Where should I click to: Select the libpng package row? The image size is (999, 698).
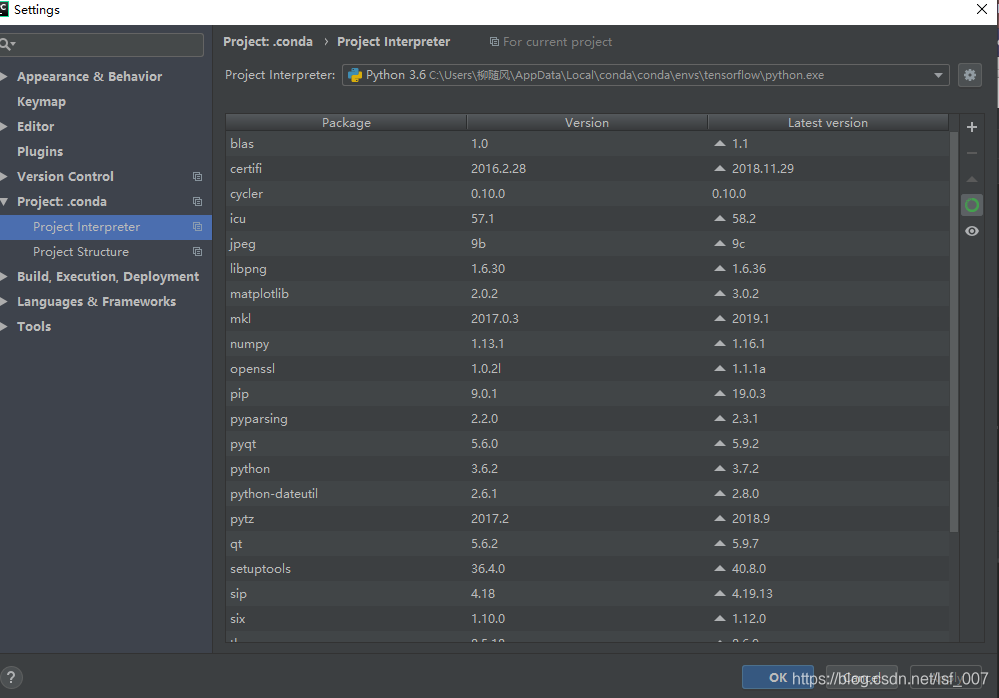coord(587,269)
